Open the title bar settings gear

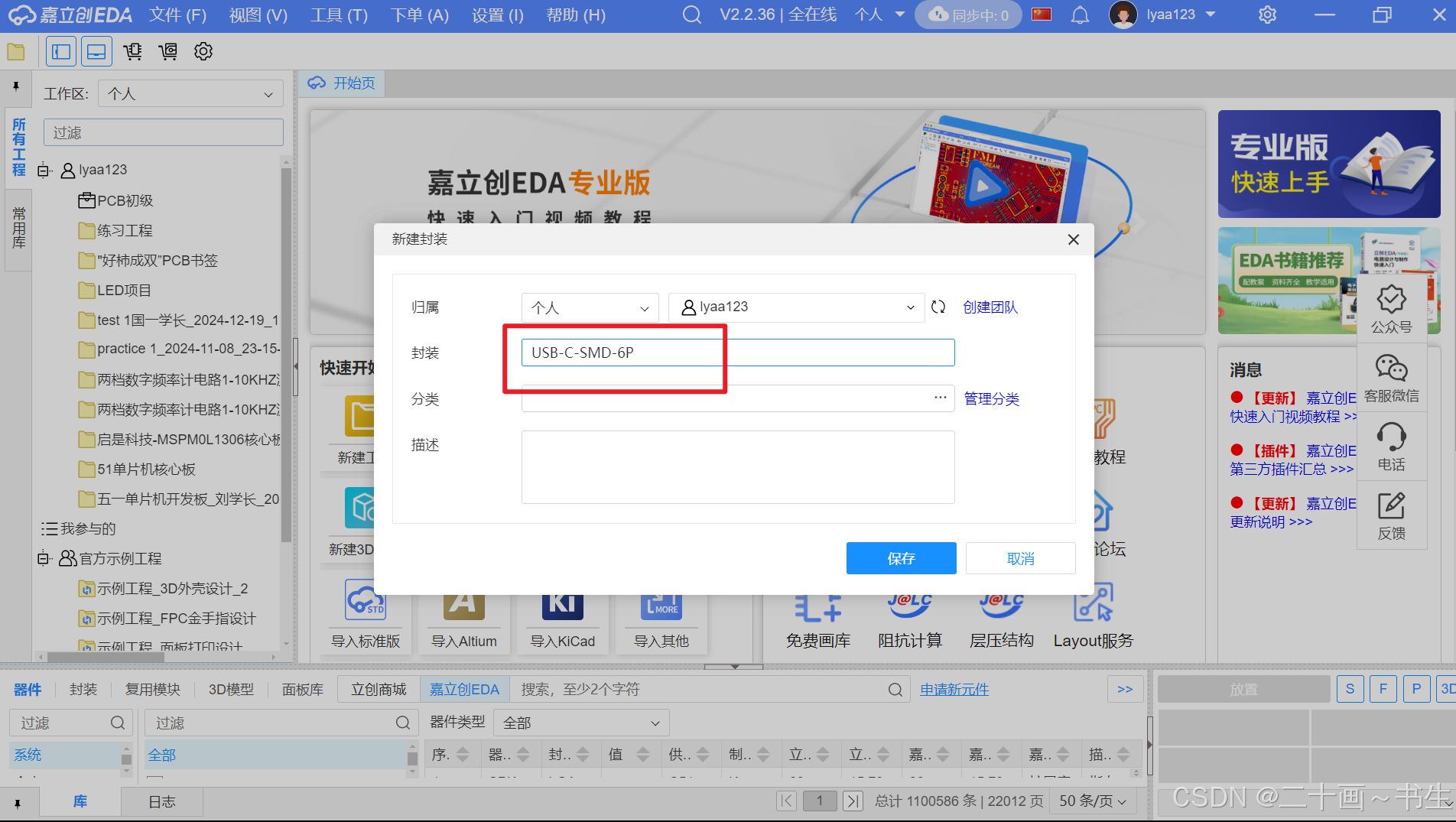click(x=1267, y=15)
